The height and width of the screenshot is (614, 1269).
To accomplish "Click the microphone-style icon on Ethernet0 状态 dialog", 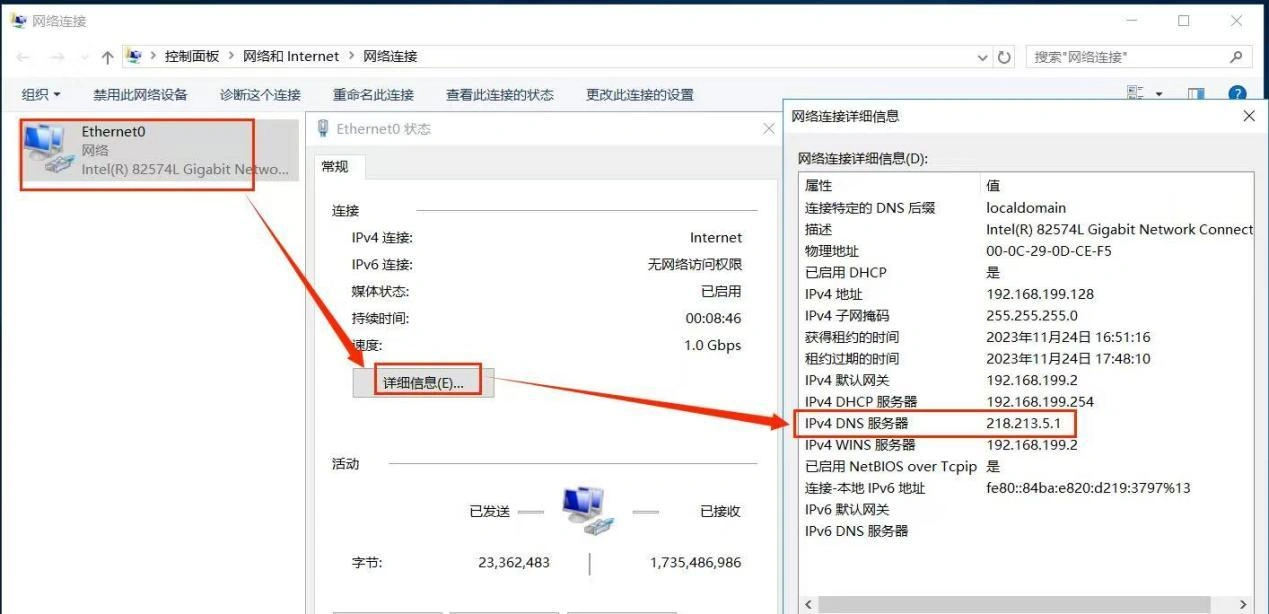I will pos(321,127).
